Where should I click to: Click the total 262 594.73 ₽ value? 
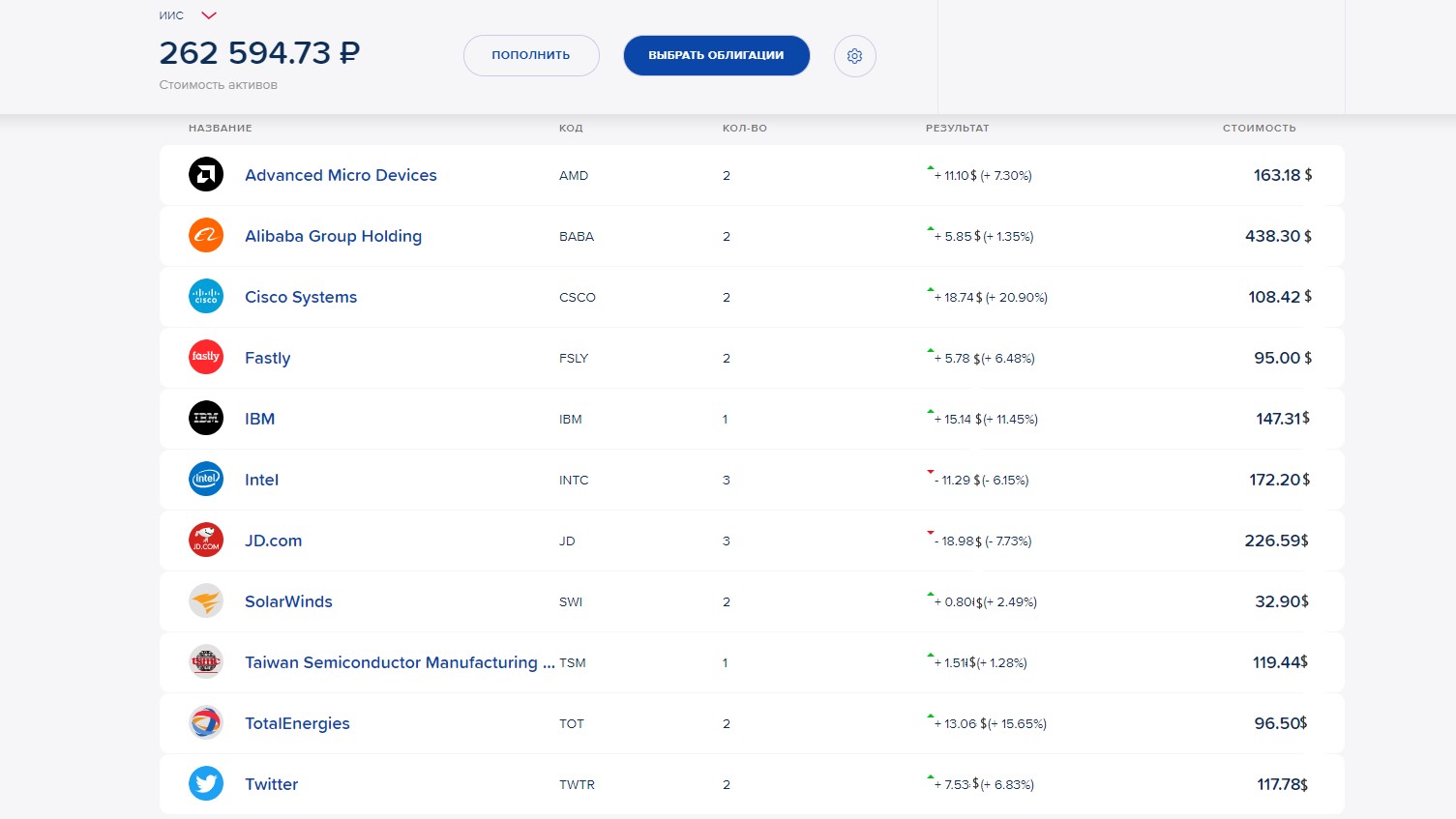pos(259,52)
